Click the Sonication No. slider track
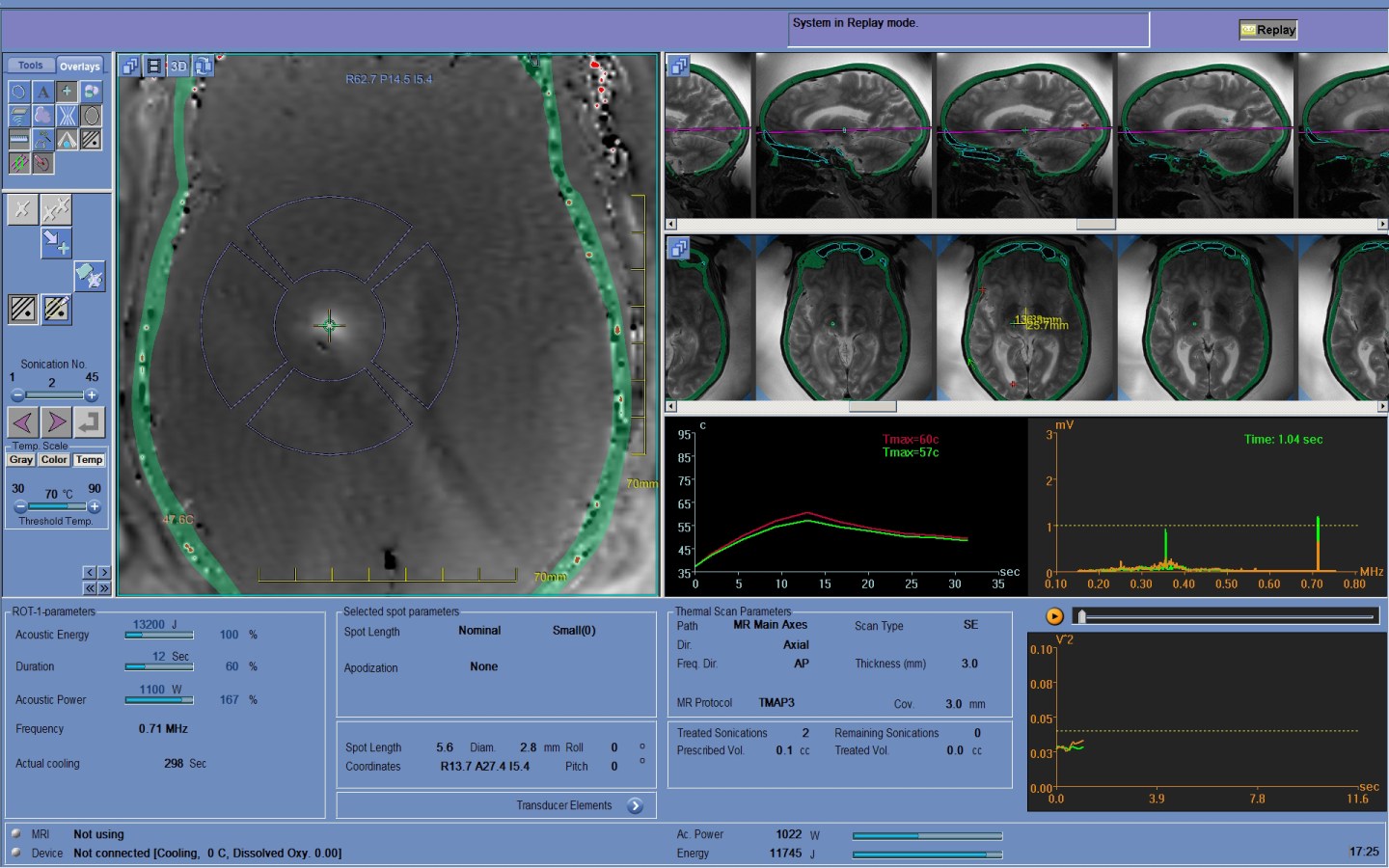The height and width of the screenshot is (868, 1389). 54,395
